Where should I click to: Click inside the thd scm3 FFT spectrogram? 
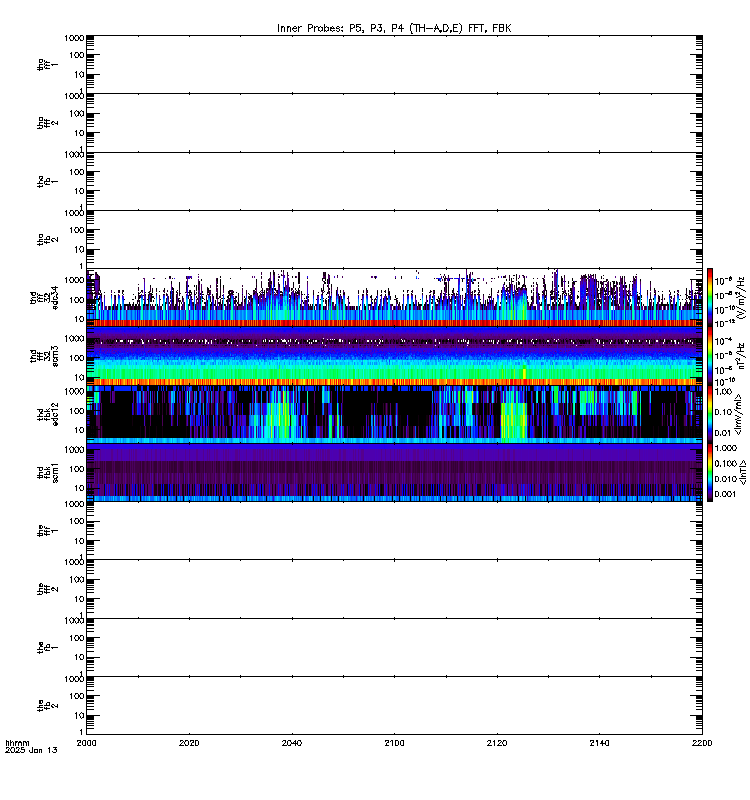point(394,356)
